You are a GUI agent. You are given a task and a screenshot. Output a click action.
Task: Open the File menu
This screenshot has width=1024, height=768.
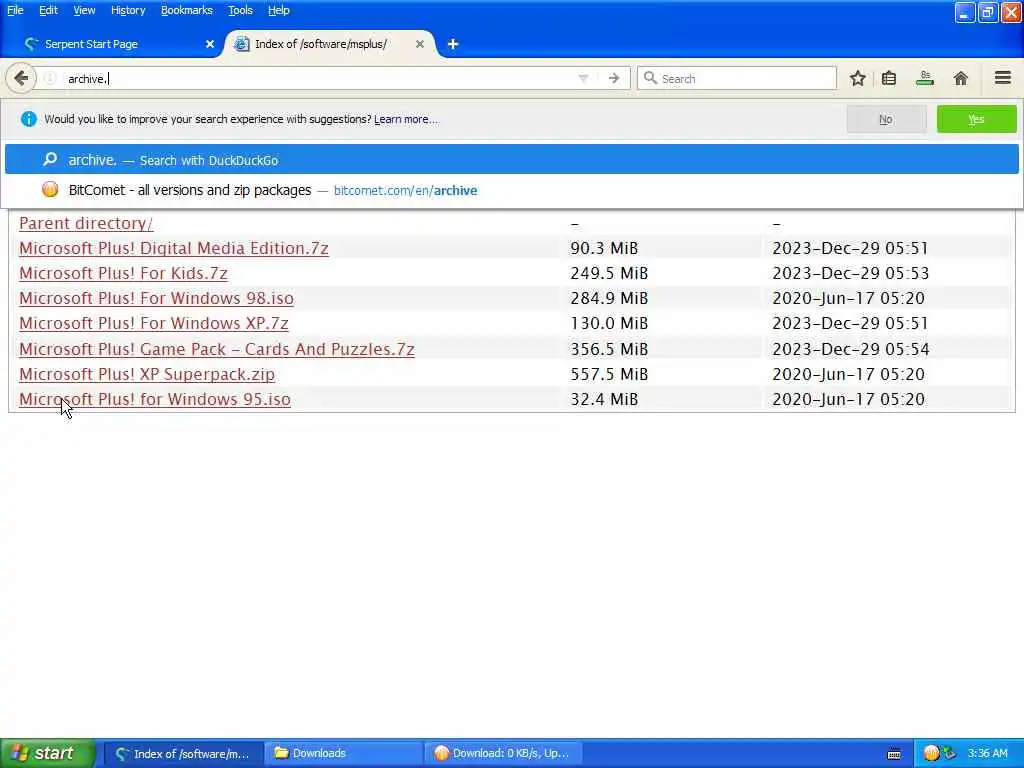[15, 10]
